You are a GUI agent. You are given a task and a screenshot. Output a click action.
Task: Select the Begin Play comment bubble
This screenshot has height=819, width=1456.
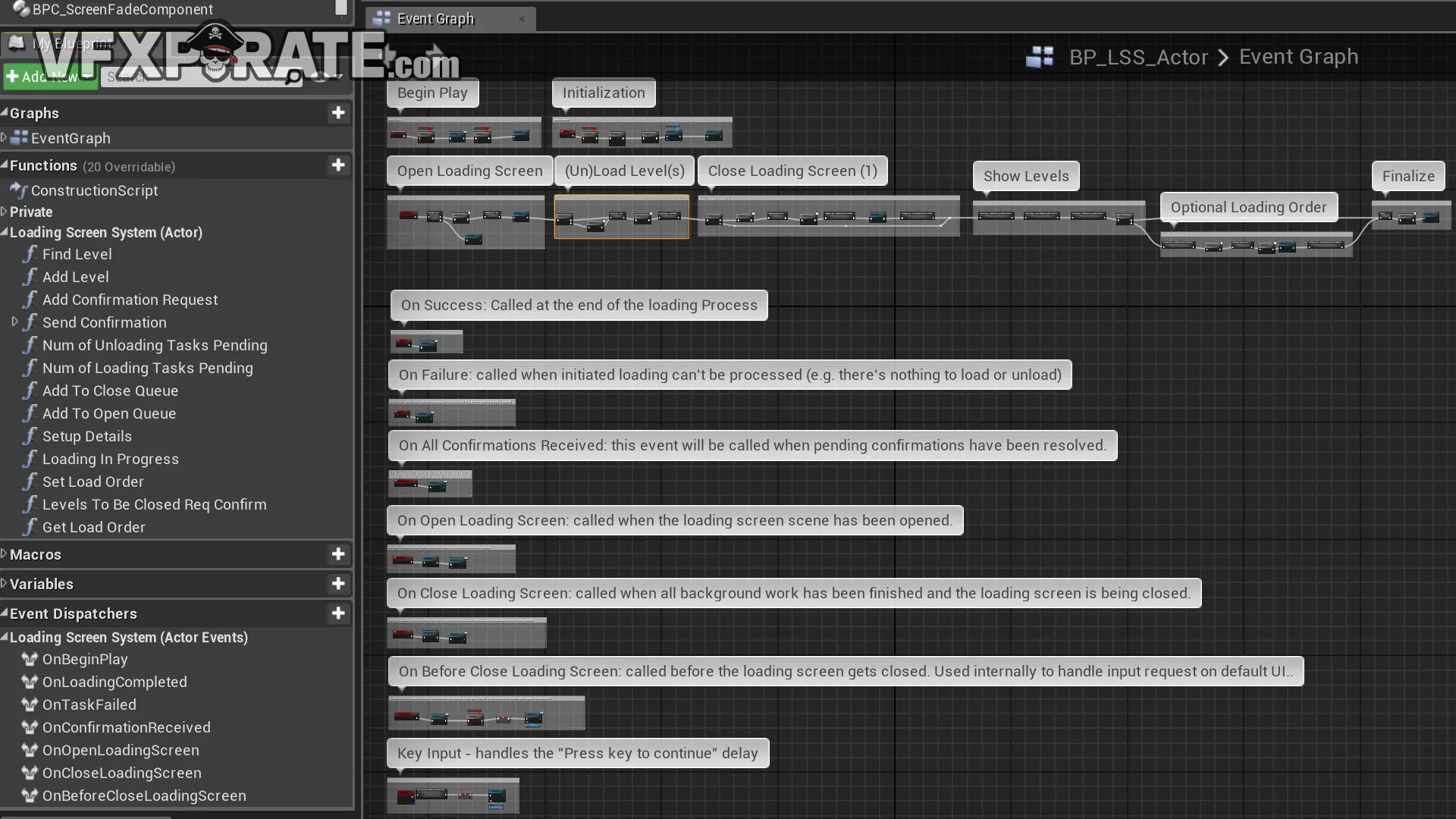coord(432,93)
